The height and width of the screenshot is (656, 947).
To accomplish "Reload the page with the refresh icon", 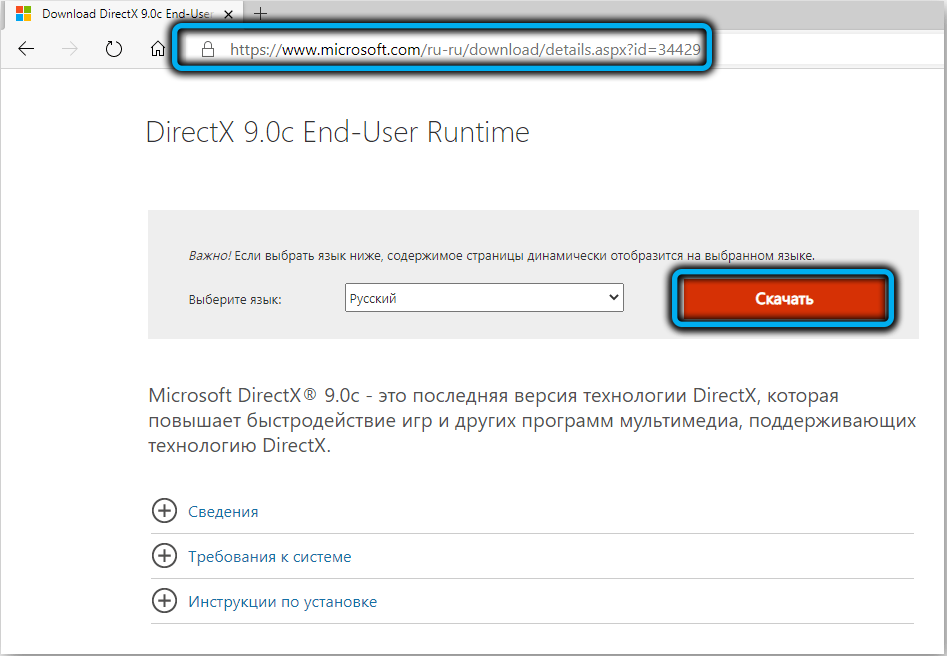I will click(114, 49).
